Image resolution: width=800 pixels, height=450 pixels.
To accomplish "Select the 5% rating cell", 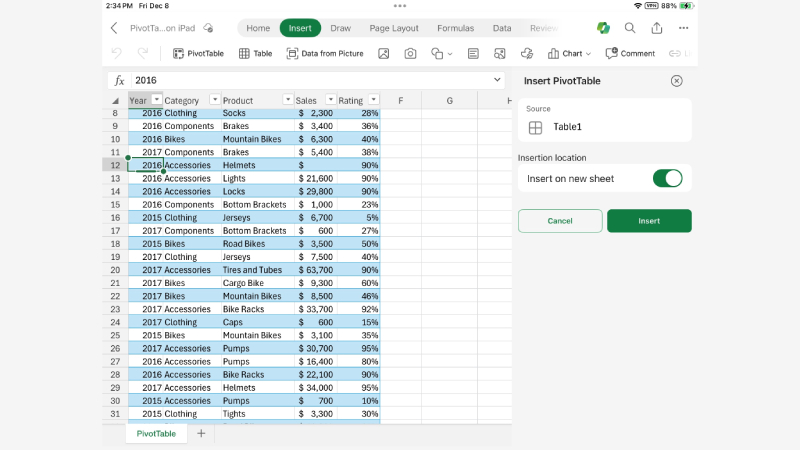I will pyautogui.click(x=358, y=218).
